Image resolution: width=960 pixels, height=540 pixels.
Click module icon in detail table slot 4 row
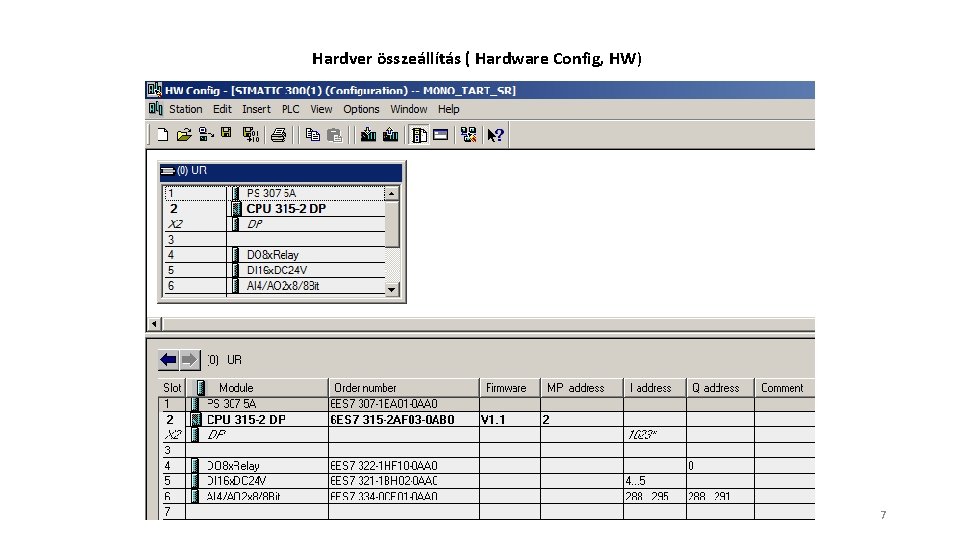pyautogui.click(x=195, y=466)
